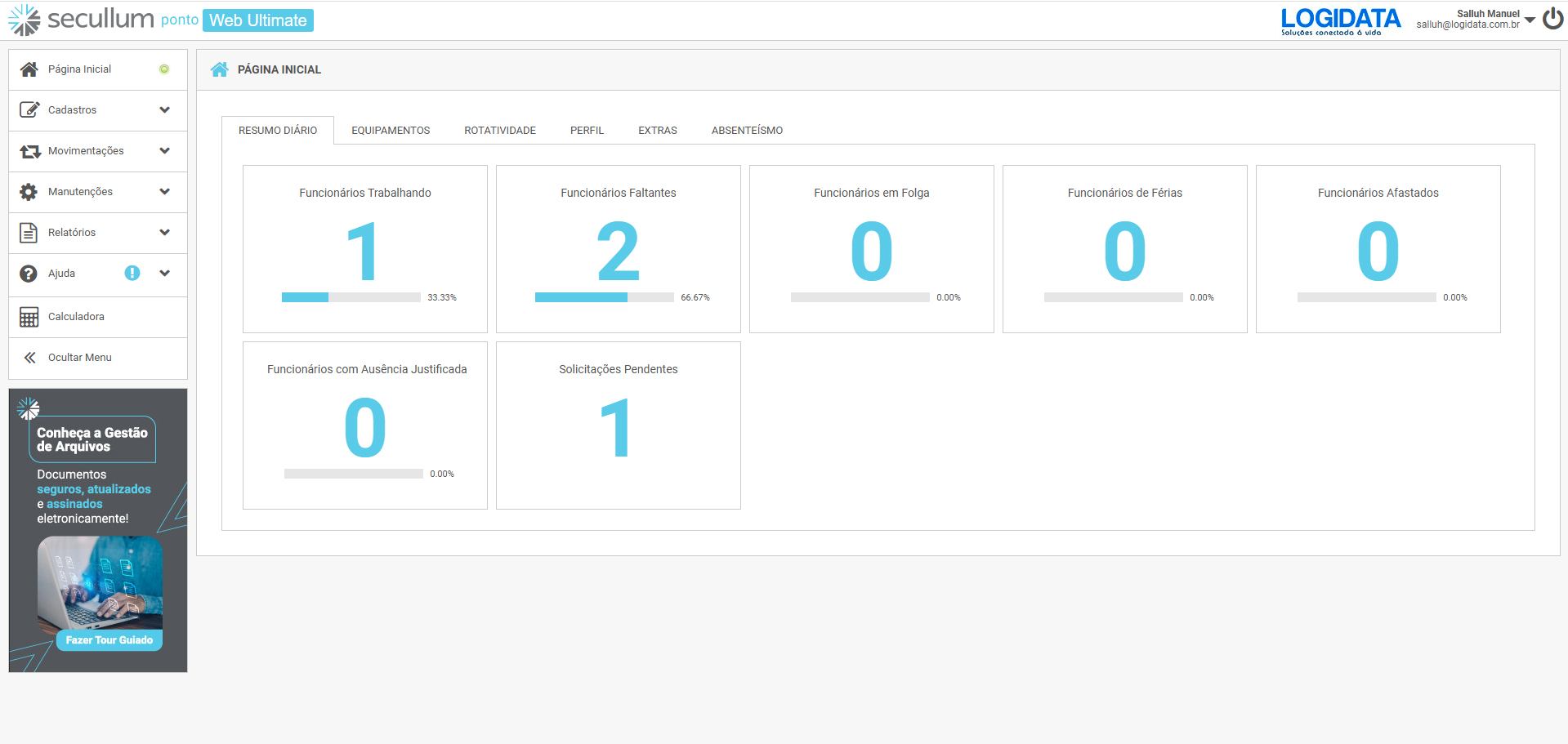Open the Absenteísmo tab
The height and width of the screenshot is (744, 1568).
pos(747,131)
